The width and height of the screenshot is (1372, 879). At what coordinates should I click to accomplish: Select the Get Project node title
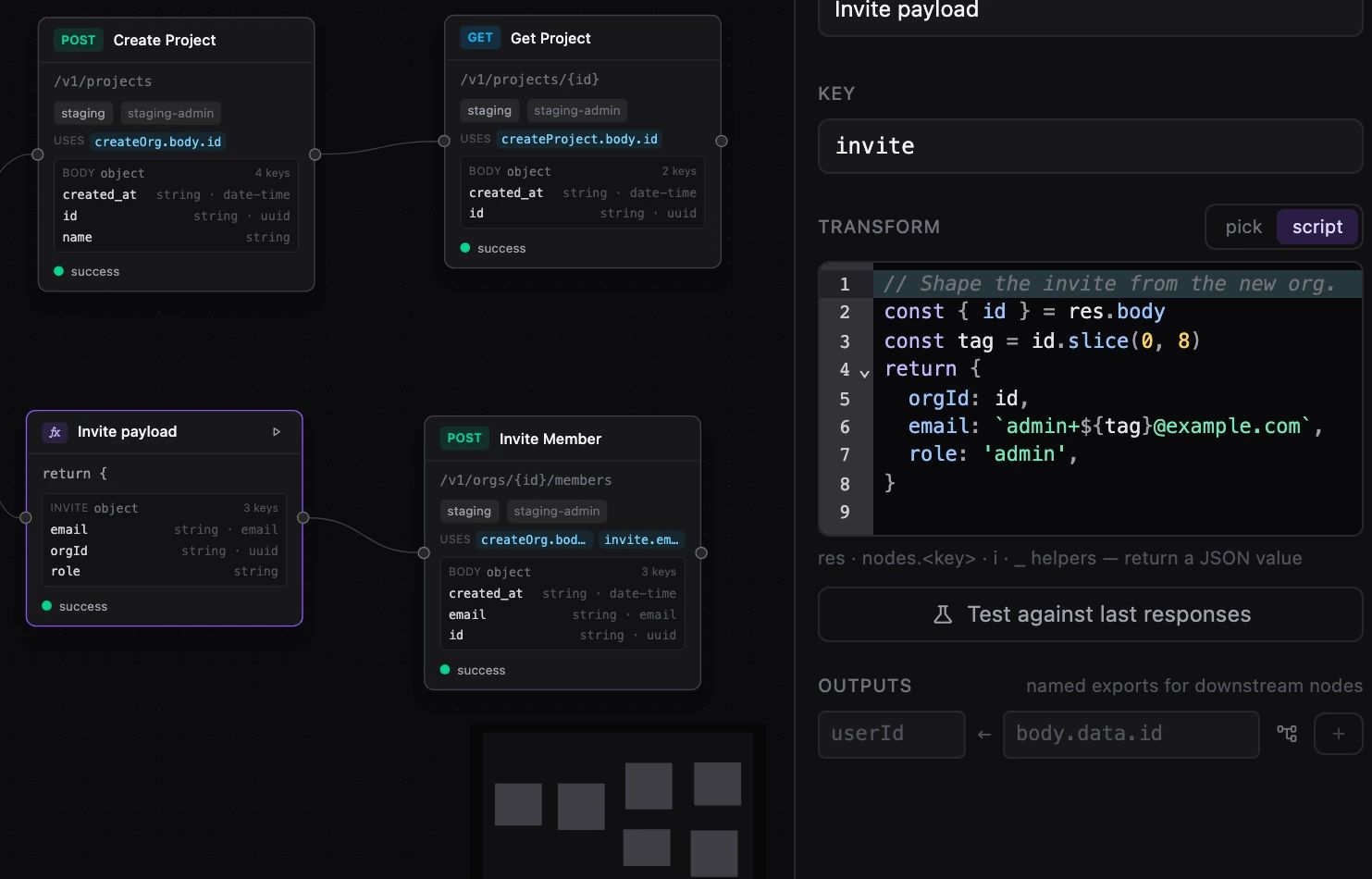coord(550,38)
